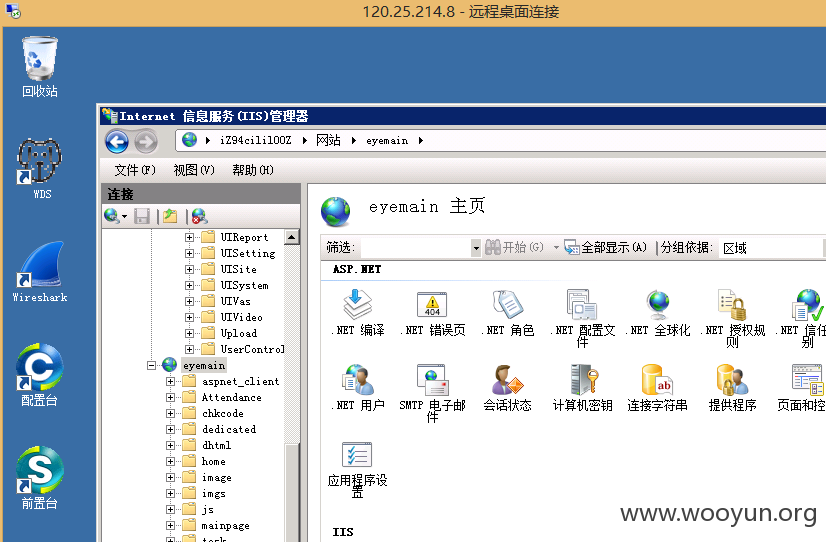Expand the aspnet_client folder

tap(170, 381)
